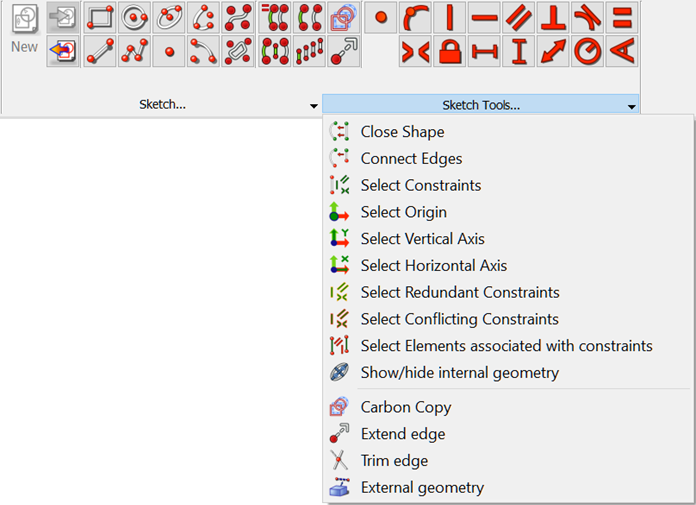Select the Create line tool
Viewport: 696px width, 505px height.
100,51
